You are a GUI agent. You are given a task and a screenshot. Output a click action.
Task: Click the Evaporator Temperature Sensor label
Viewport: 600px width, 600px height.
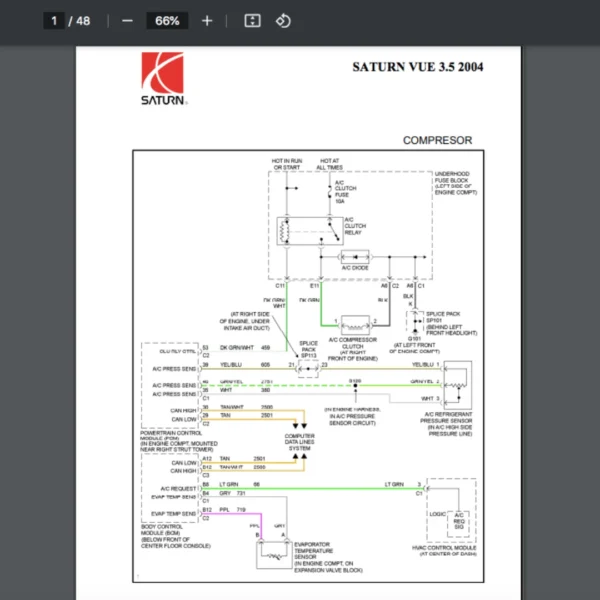point(320,554)
